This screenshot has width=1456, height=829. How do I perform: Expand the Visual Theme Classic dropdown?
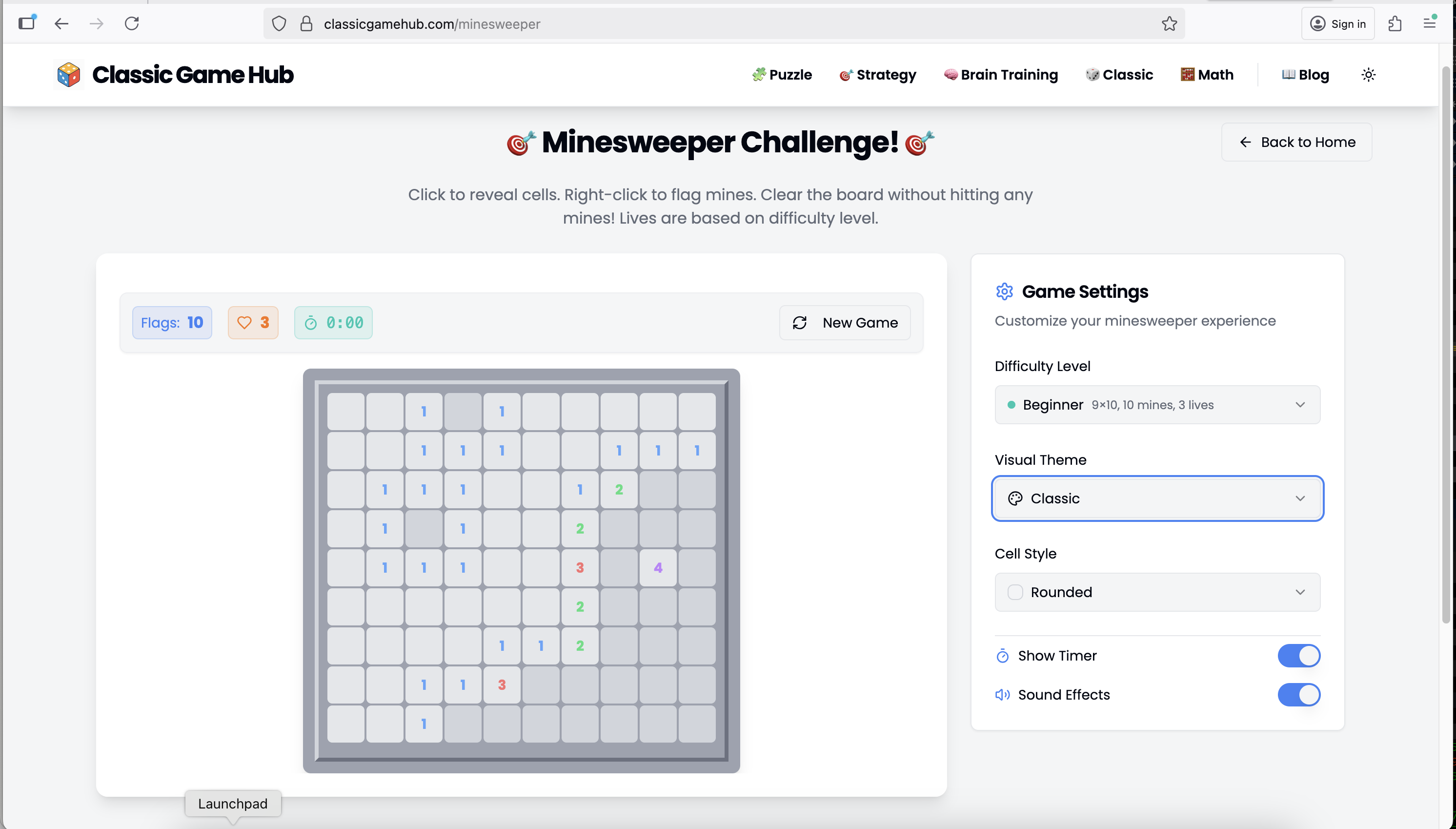(1157, 498)
